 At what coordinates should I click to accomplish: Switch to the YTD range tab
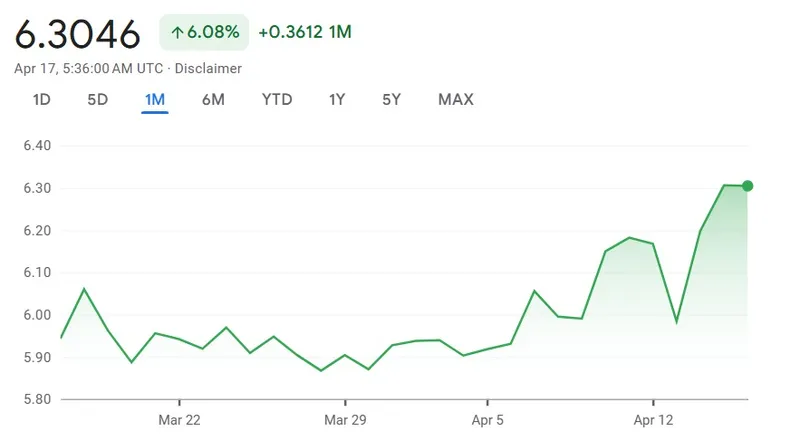(x=277, y=99)
